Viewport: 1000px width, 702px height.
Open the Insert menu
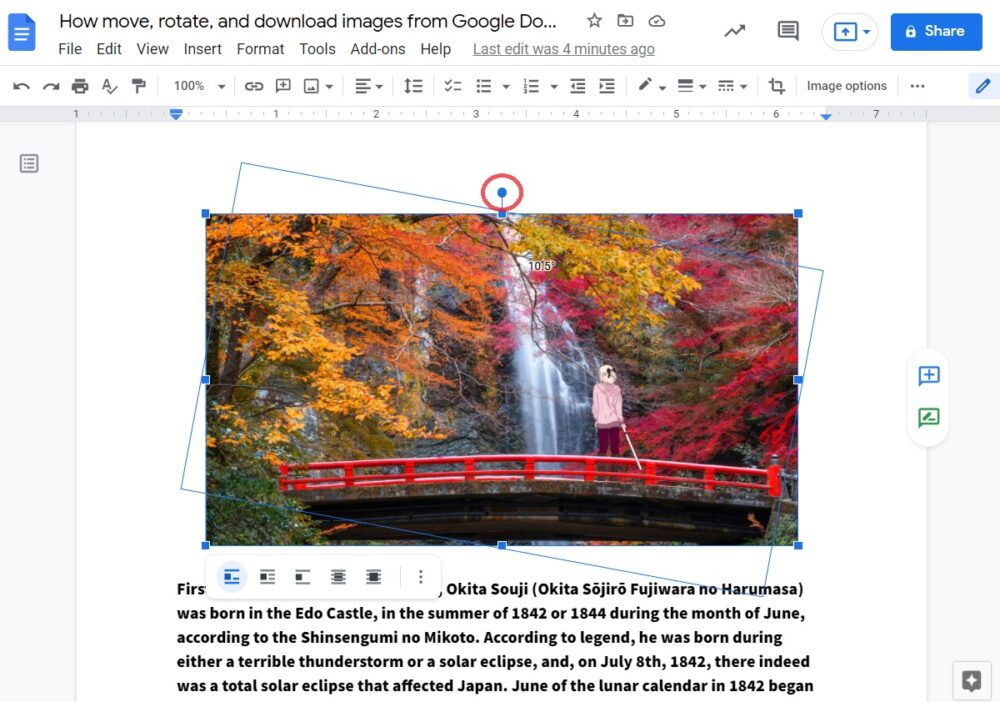203,48
